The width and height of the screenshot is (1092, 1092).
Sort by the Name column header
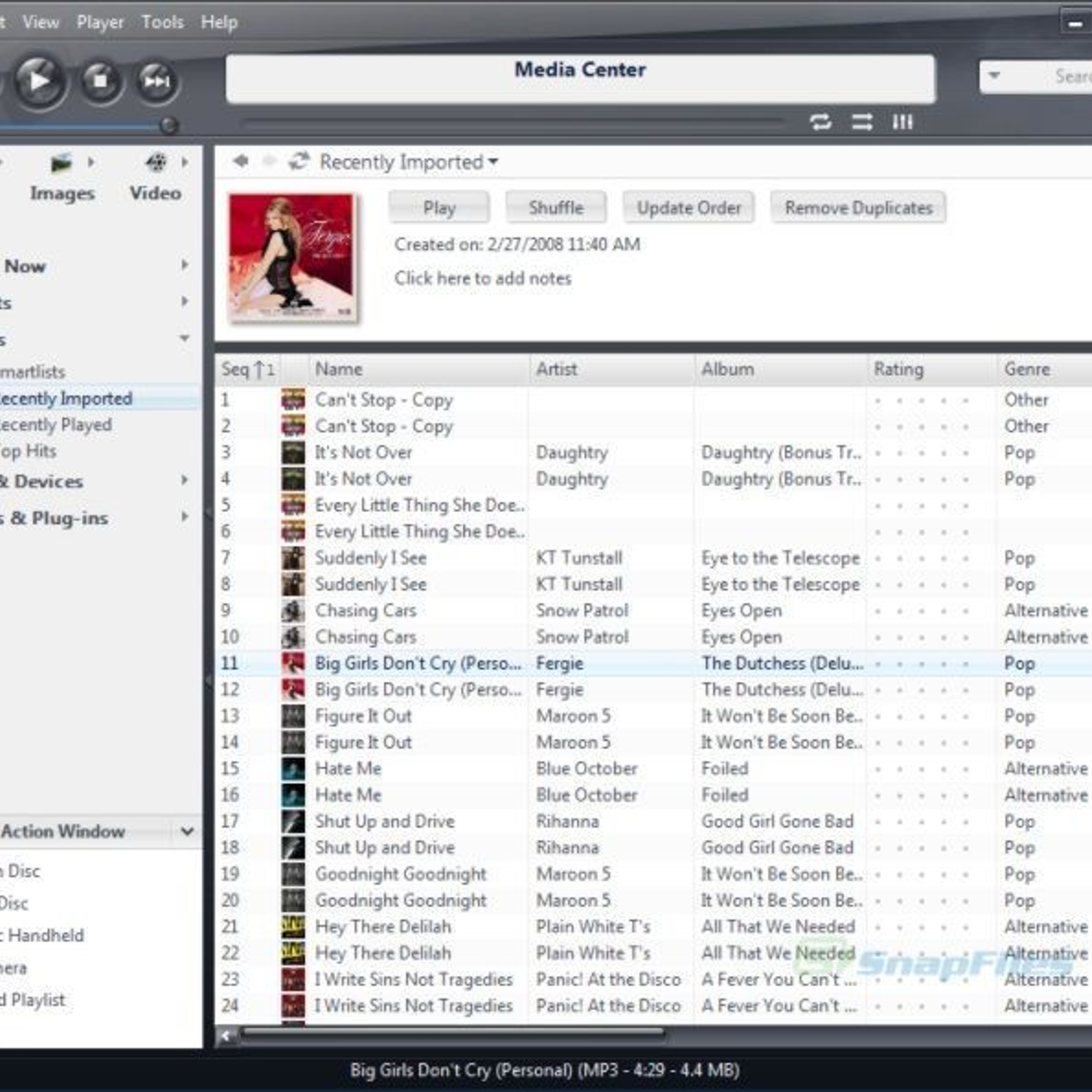point(418,369)
